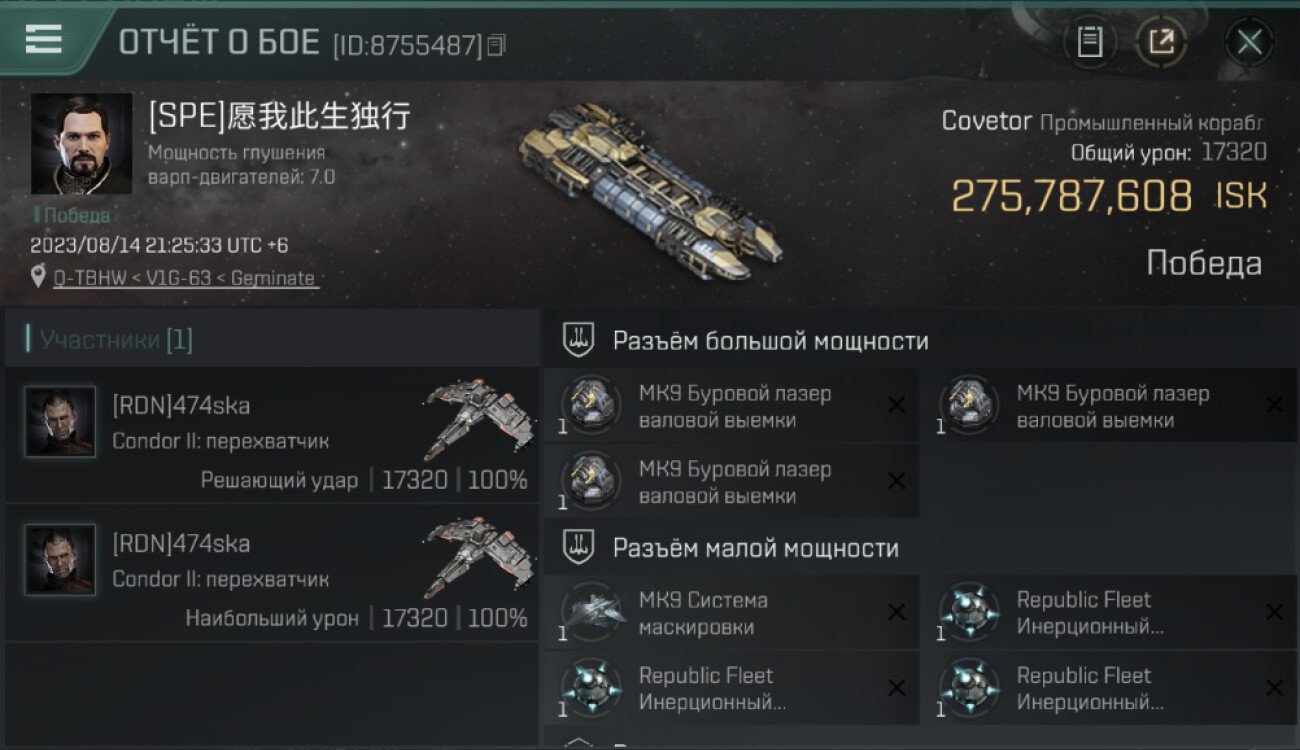Close the battle report window
1300x750 pixels.
tap(1249, 42)
